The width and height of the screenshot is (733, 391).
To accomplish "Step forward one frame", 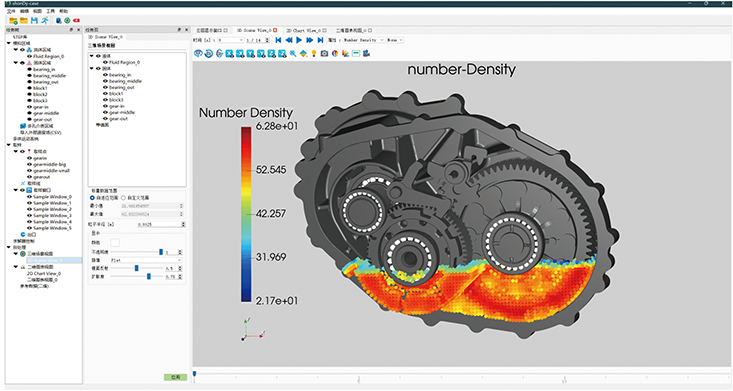I will click(x=309, y=40).
